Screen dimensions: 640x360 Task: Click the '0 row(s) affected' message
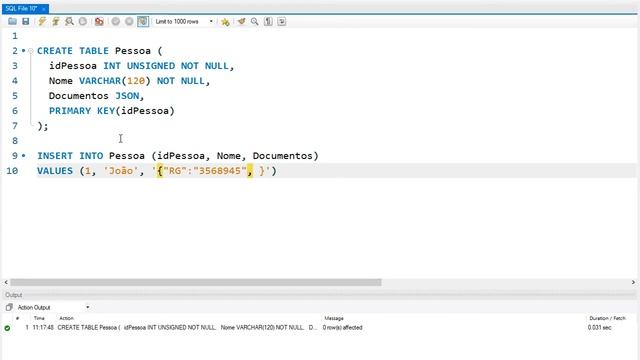click(x=342, y=327)
